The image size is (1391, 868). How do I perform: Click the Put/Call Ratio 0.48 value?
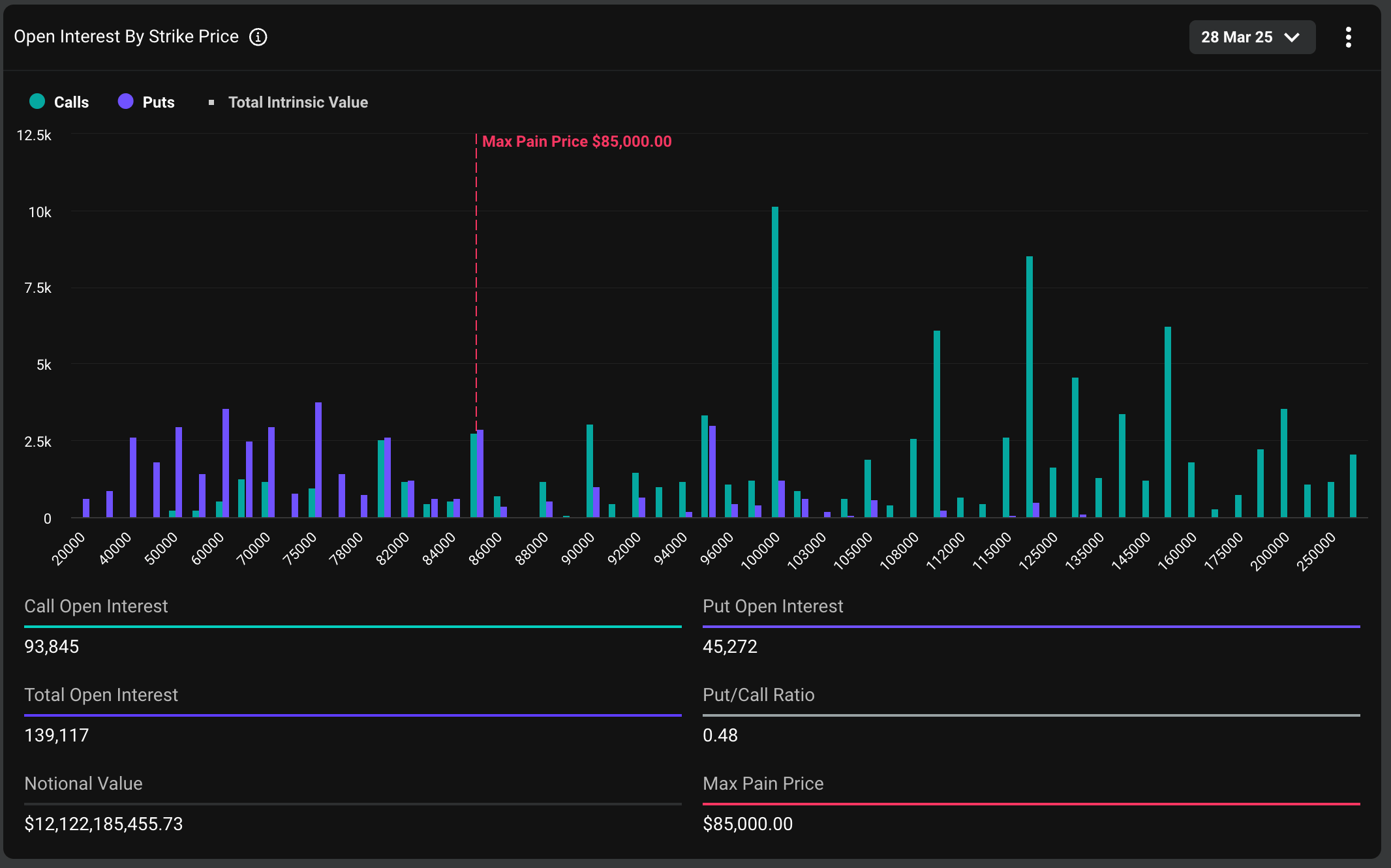[720, 735]
